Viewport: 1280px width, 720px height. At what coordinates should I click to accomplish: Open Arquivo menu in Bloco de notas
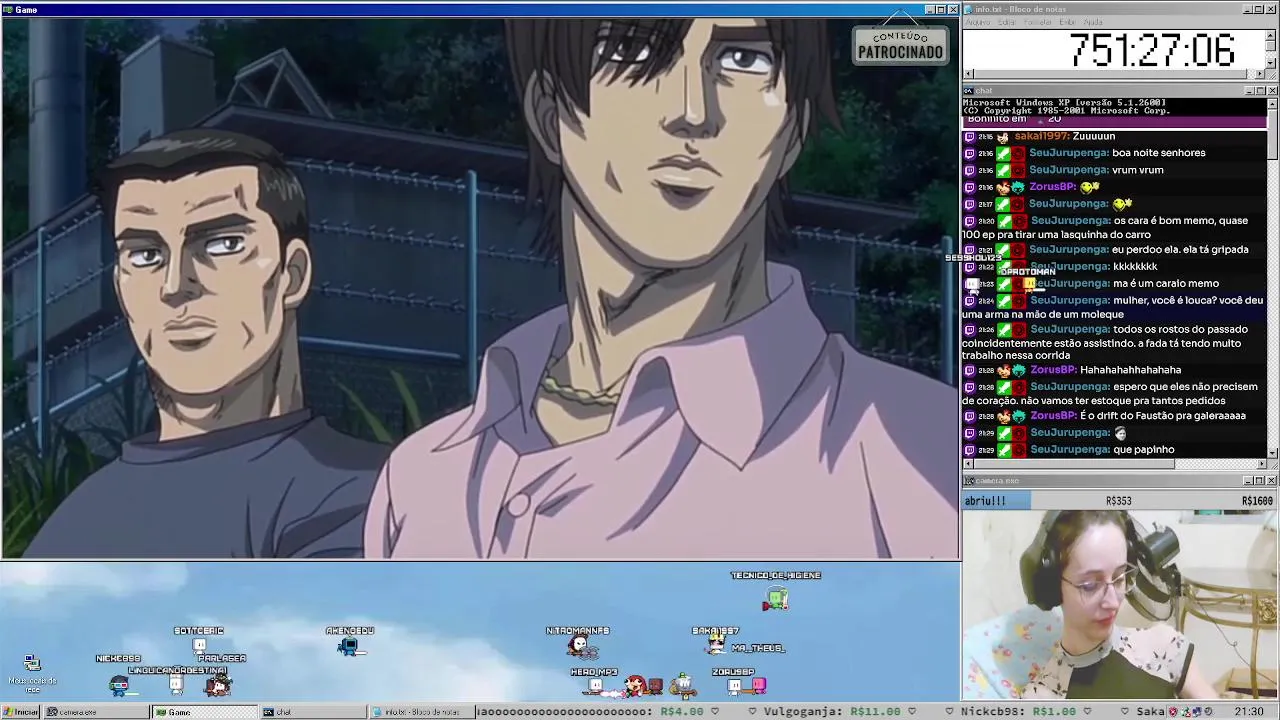click(977, 22)
